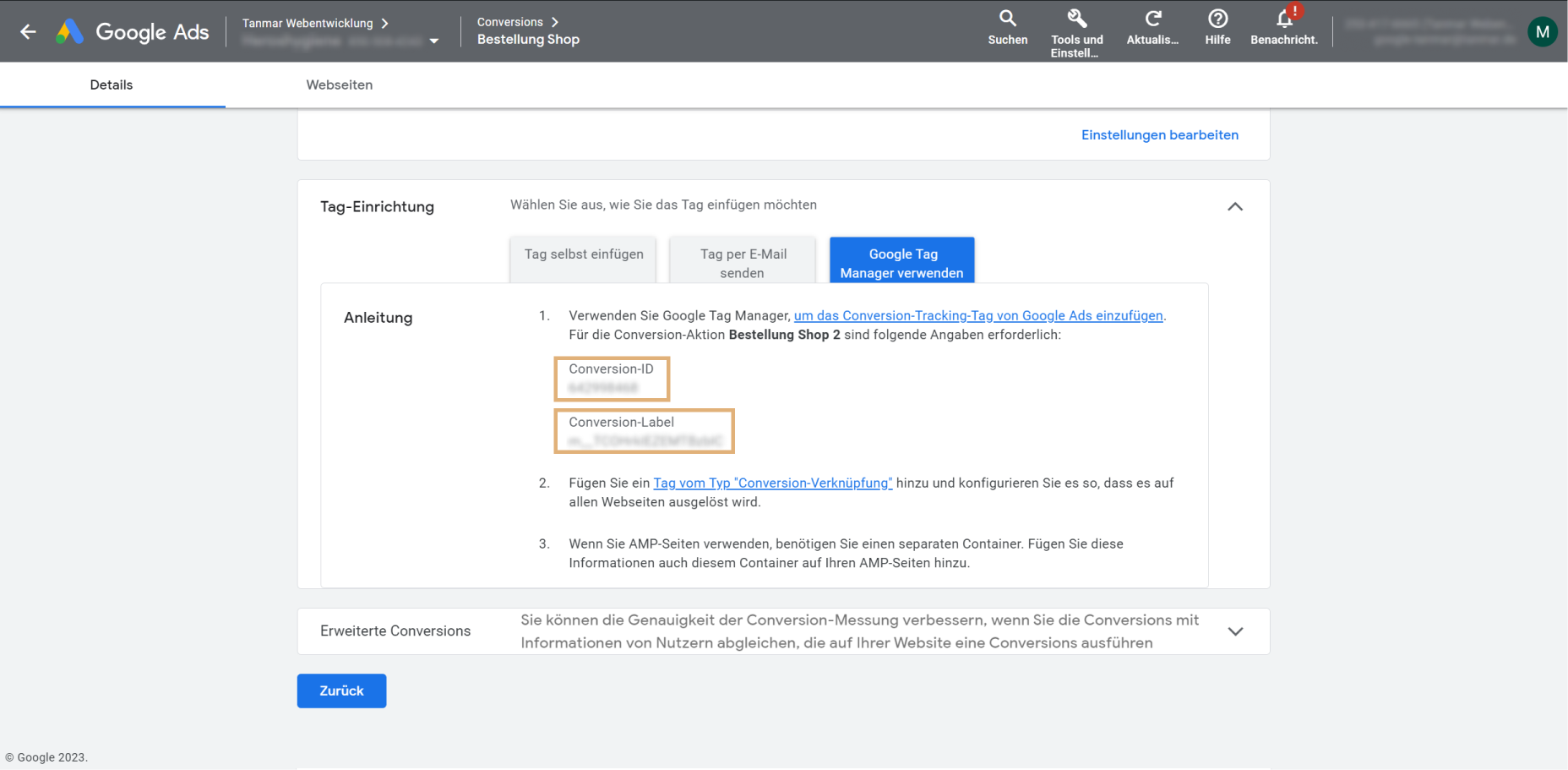The image size is (1568, 770).
Task: Select Google Tag Manager verwenden option
Action: [902, 260]
